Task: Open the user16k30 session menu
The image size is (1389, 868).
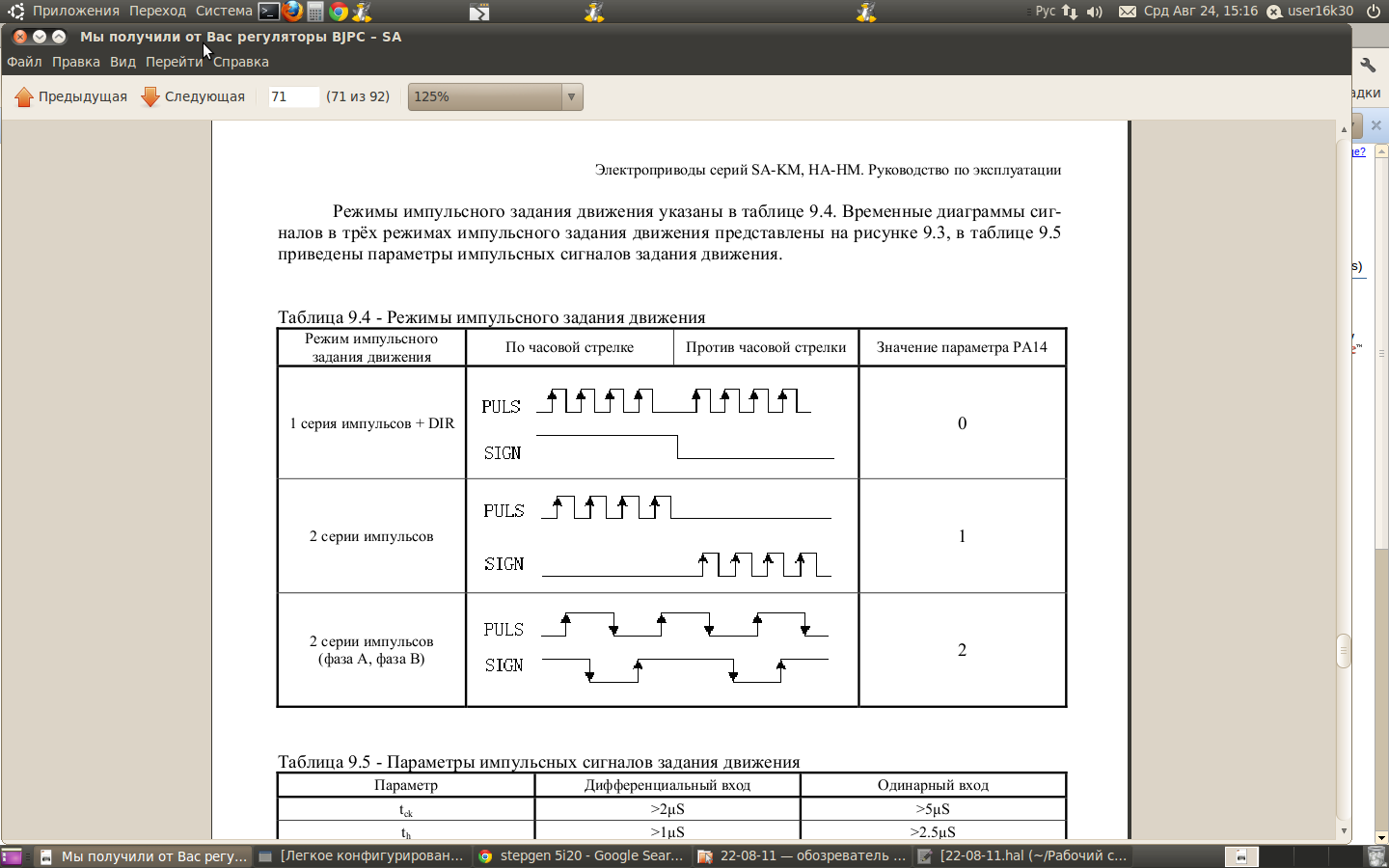Action: click(x=1310, y=12)
